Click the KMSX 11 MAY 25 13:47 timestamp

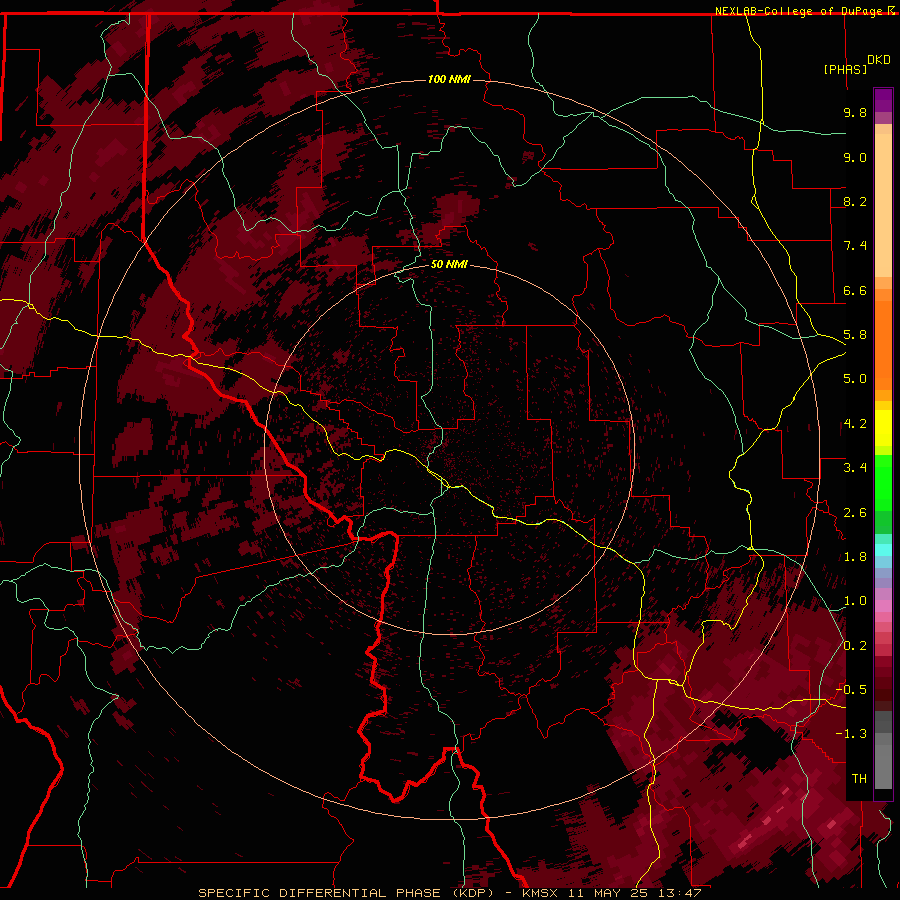(612, 893)
